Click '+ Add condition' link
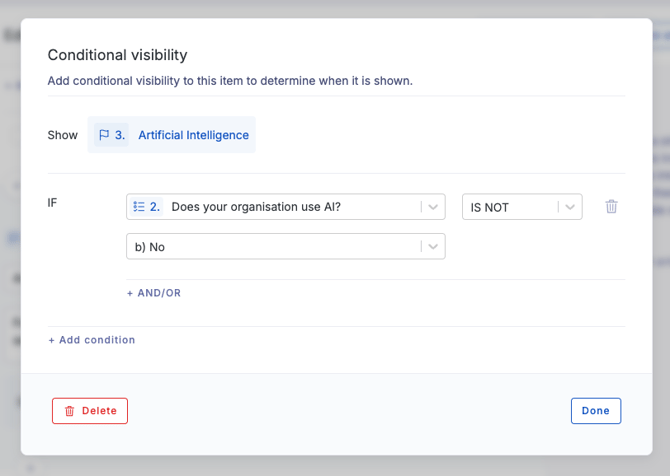The height and width of the screenshot is (476, 670). coord(91,340)
